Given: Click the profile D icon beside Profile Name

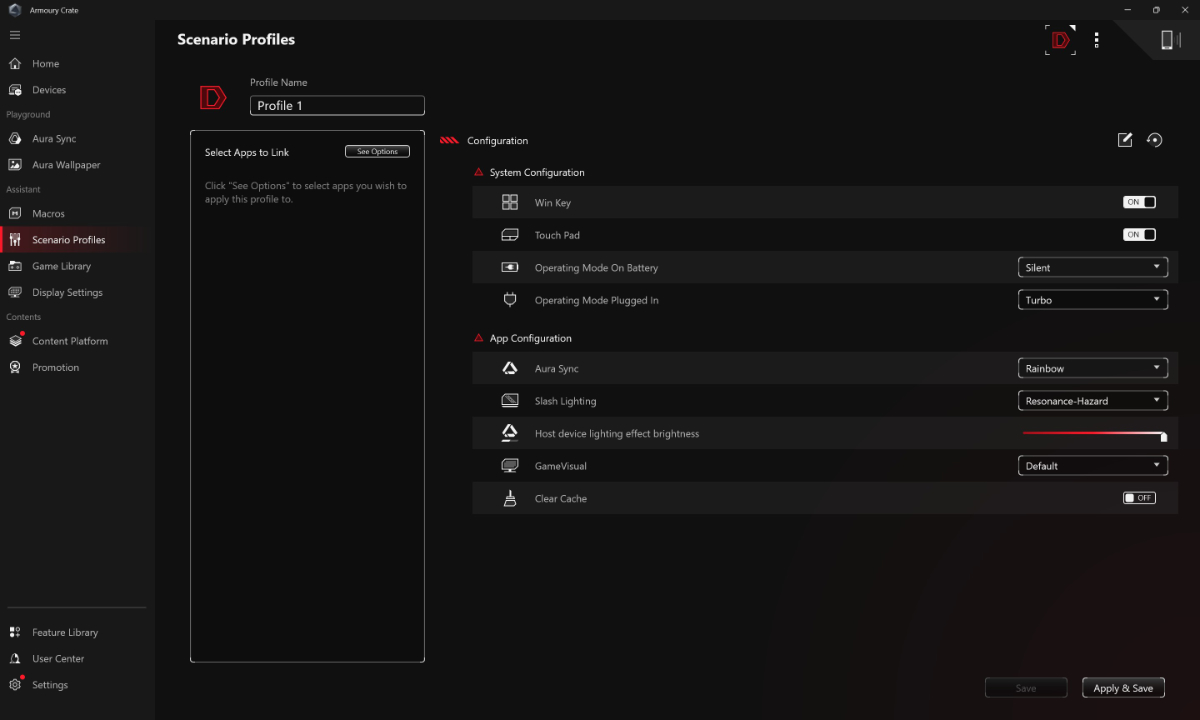Looking at the screenshot, I should (x=213, y=97).
